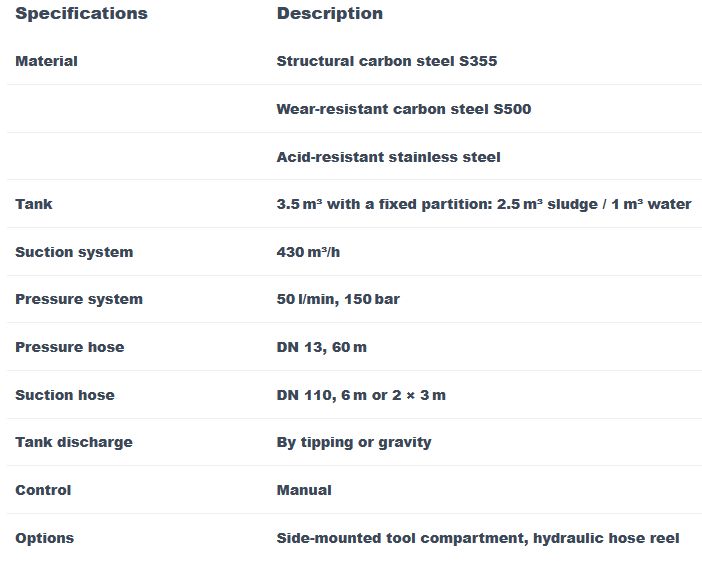
Task: Select the Suction system label
Action: click(74, 252)
